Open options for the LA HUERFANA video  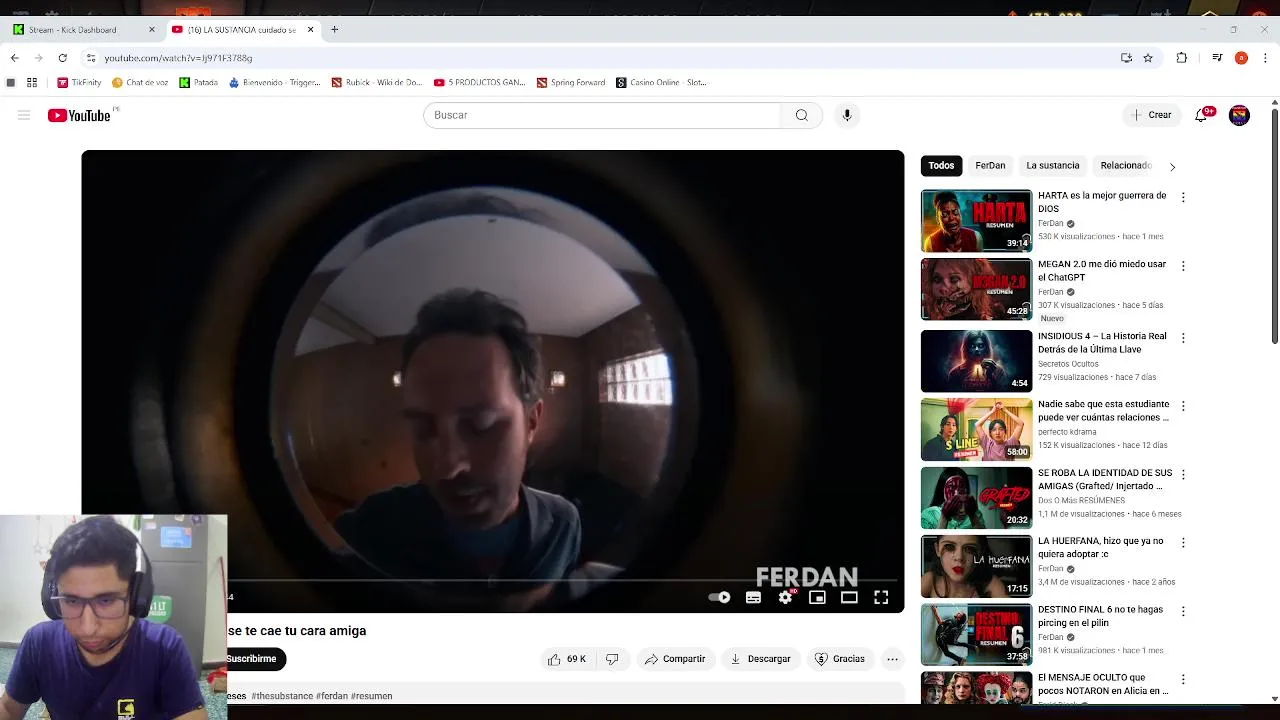point(1183,542)
